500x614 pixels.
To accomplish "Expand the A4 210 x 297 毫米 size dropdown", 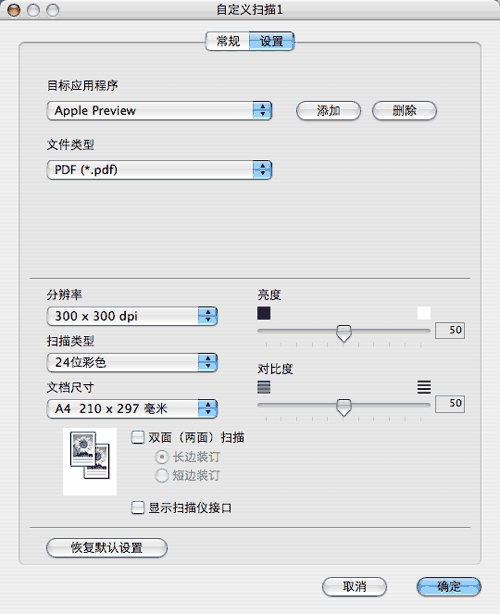I will 132,409.
